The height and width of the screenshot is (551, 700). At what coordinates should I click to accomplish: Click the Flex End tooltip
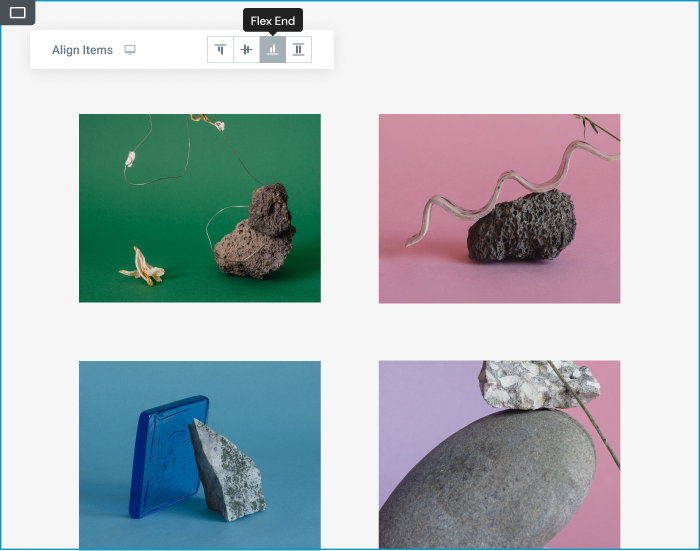[x=273, y=20]
